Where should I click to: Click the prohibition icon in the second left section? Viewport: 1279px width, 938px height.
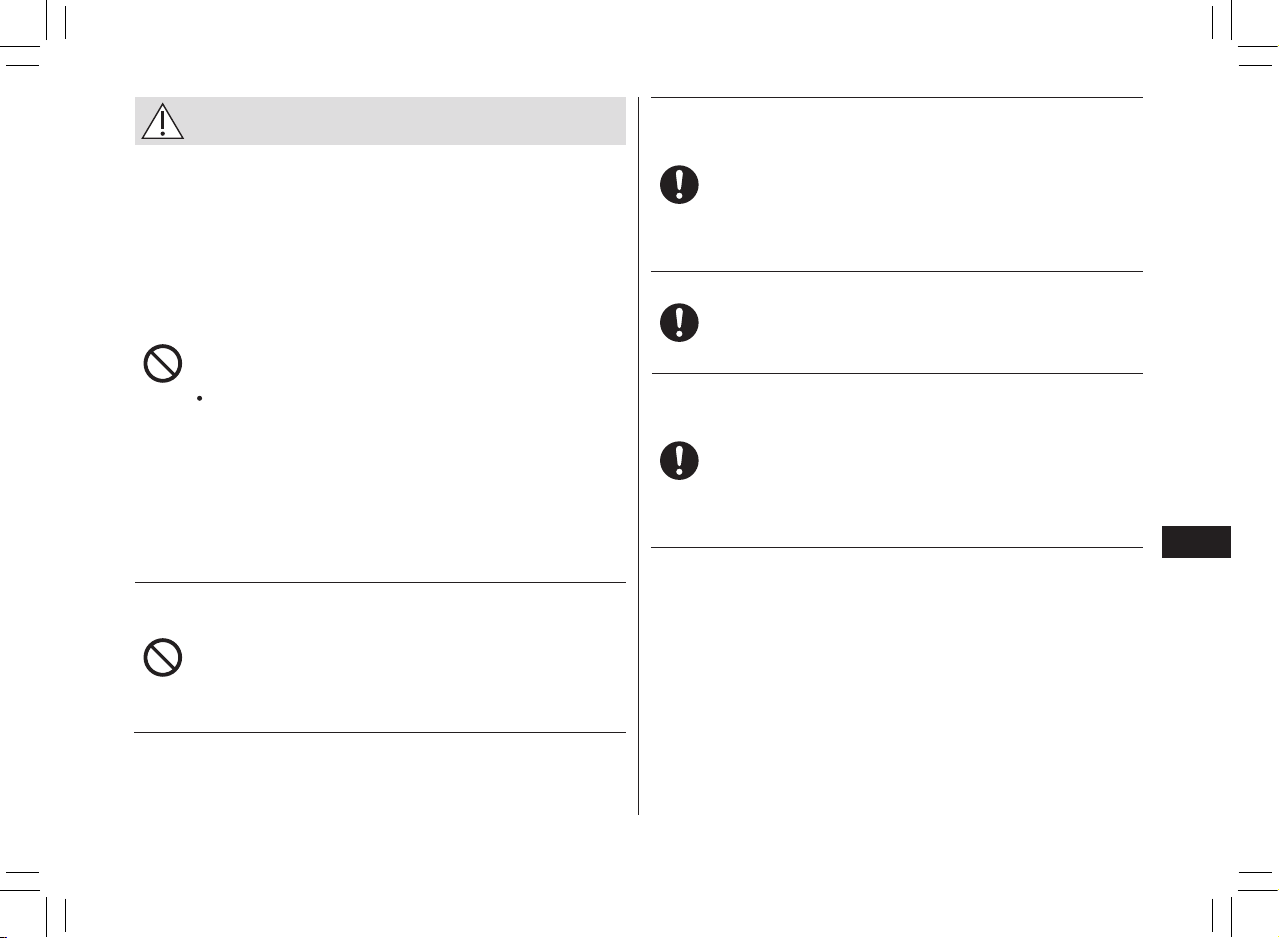[x=162, y=658]
